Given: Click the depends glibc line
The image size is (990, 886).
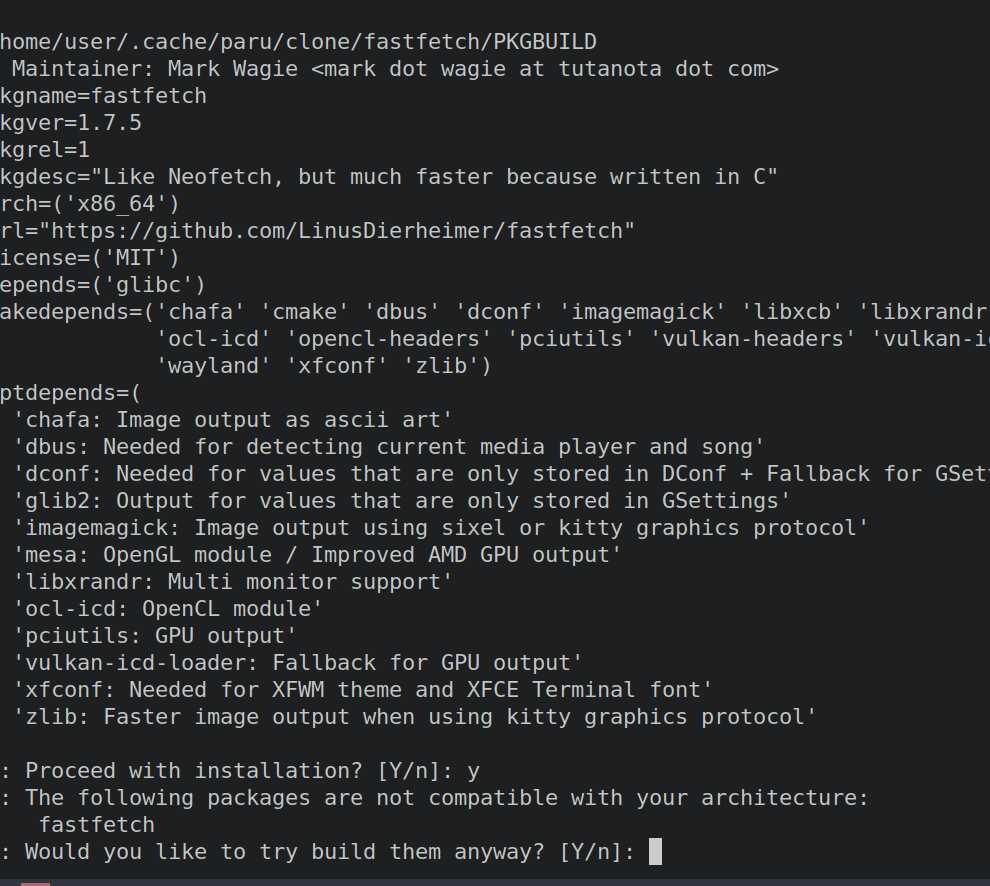Looking at the screenshot, I should [103, 285].
